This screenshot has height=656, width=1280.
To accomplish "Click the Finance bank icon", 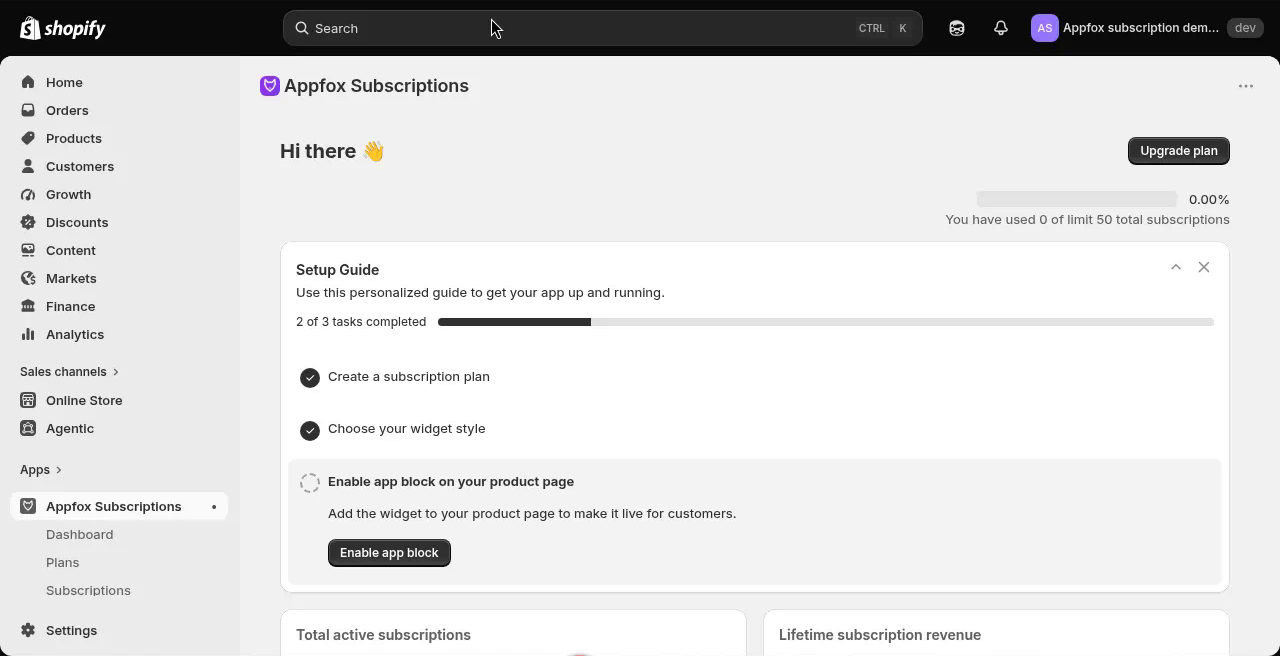I will (x=28, y=306).
